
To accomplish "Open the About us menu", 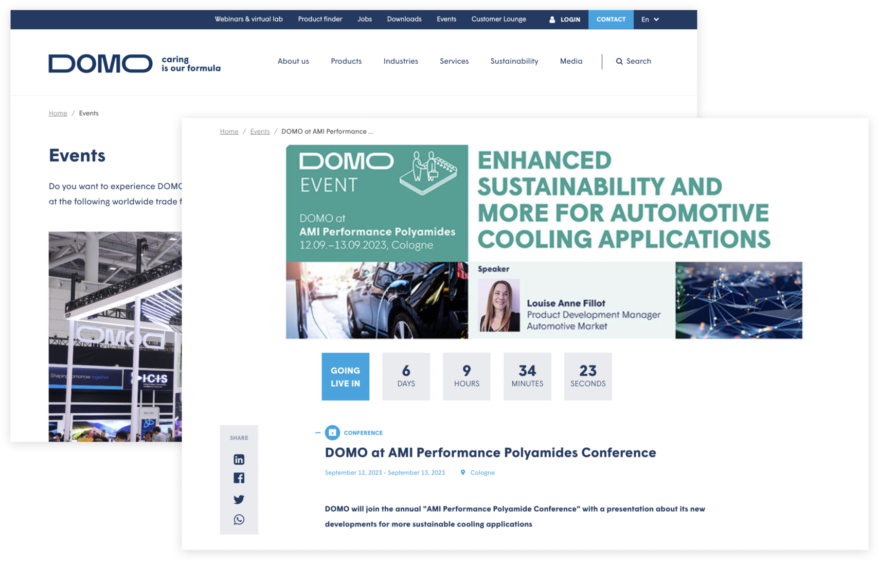I will (293, 62).
